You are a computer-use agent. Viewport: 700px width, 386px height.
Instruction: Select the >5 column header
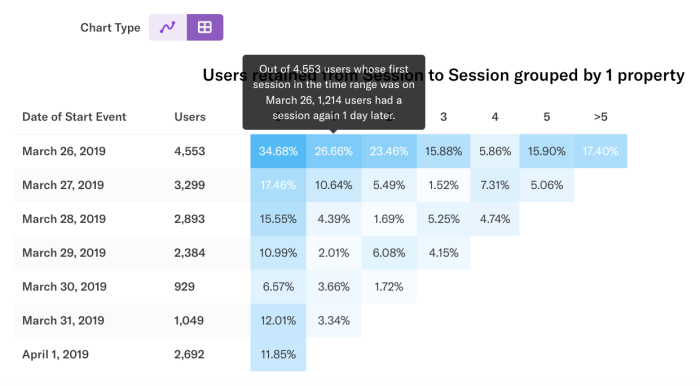(600, 117)
